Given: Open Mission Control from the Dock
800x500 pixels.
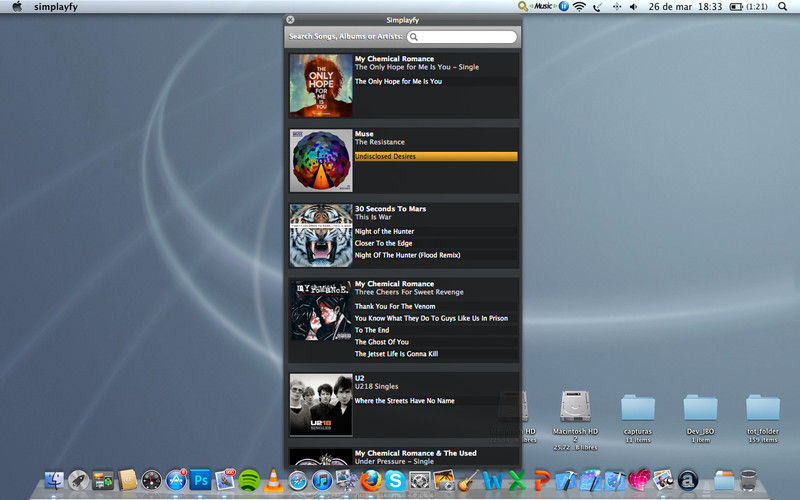Looking at the screenshot, I should pyautogui.click(x=103, y=481).
